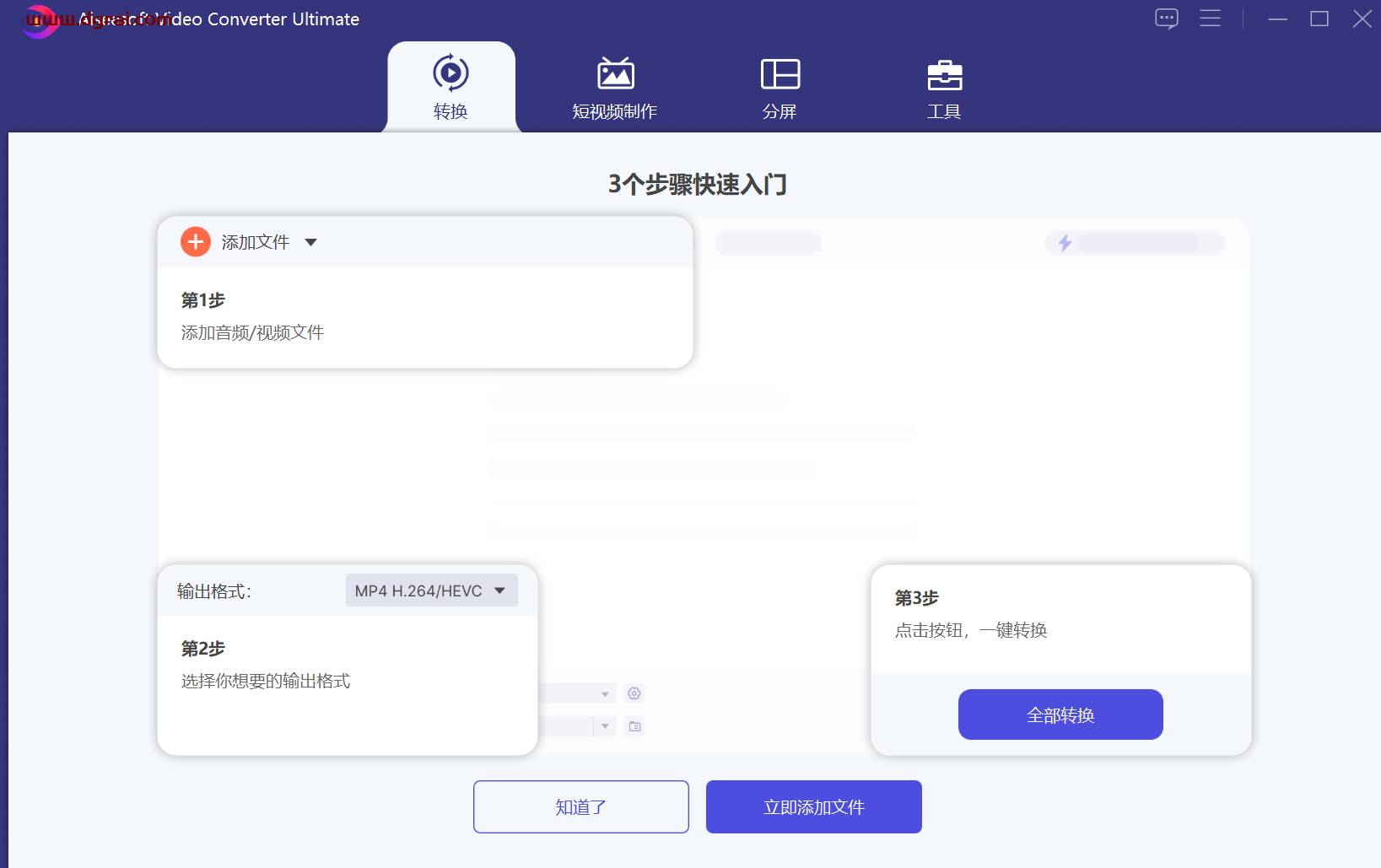This screenshot has width=1381, height=868.
Task: Click the 立即添加文件 button
Action: coord(814,806)
